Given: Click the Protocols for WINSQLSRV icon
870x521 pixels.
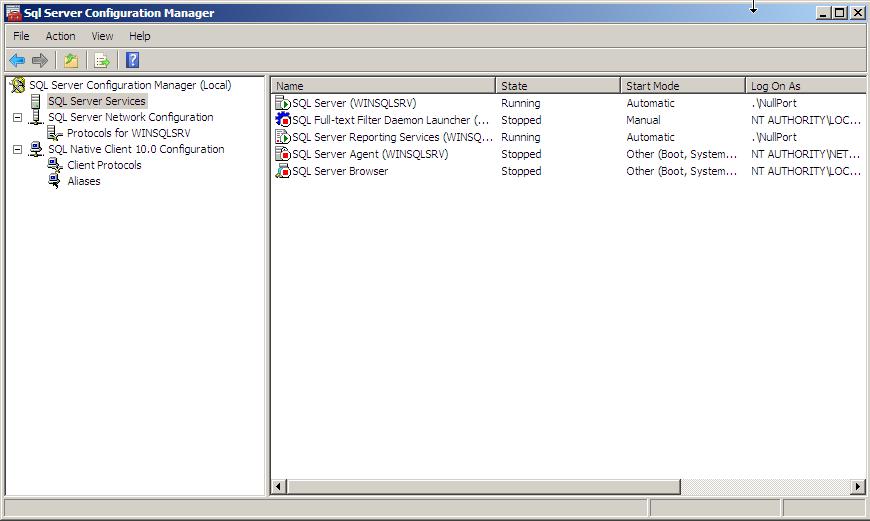Looking at the screenshot, I should coord(54,133).
